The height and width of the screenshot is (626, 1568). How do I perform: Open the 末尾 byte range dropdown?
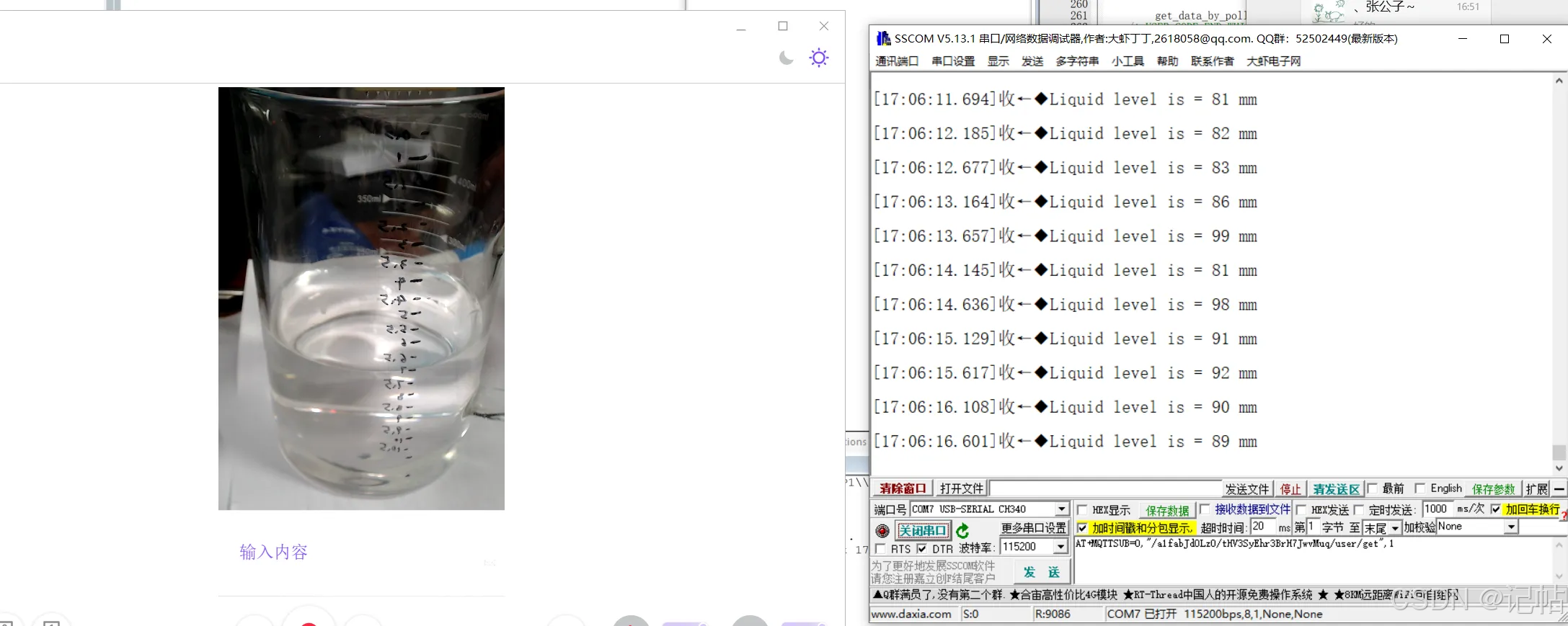(1396, 528)
